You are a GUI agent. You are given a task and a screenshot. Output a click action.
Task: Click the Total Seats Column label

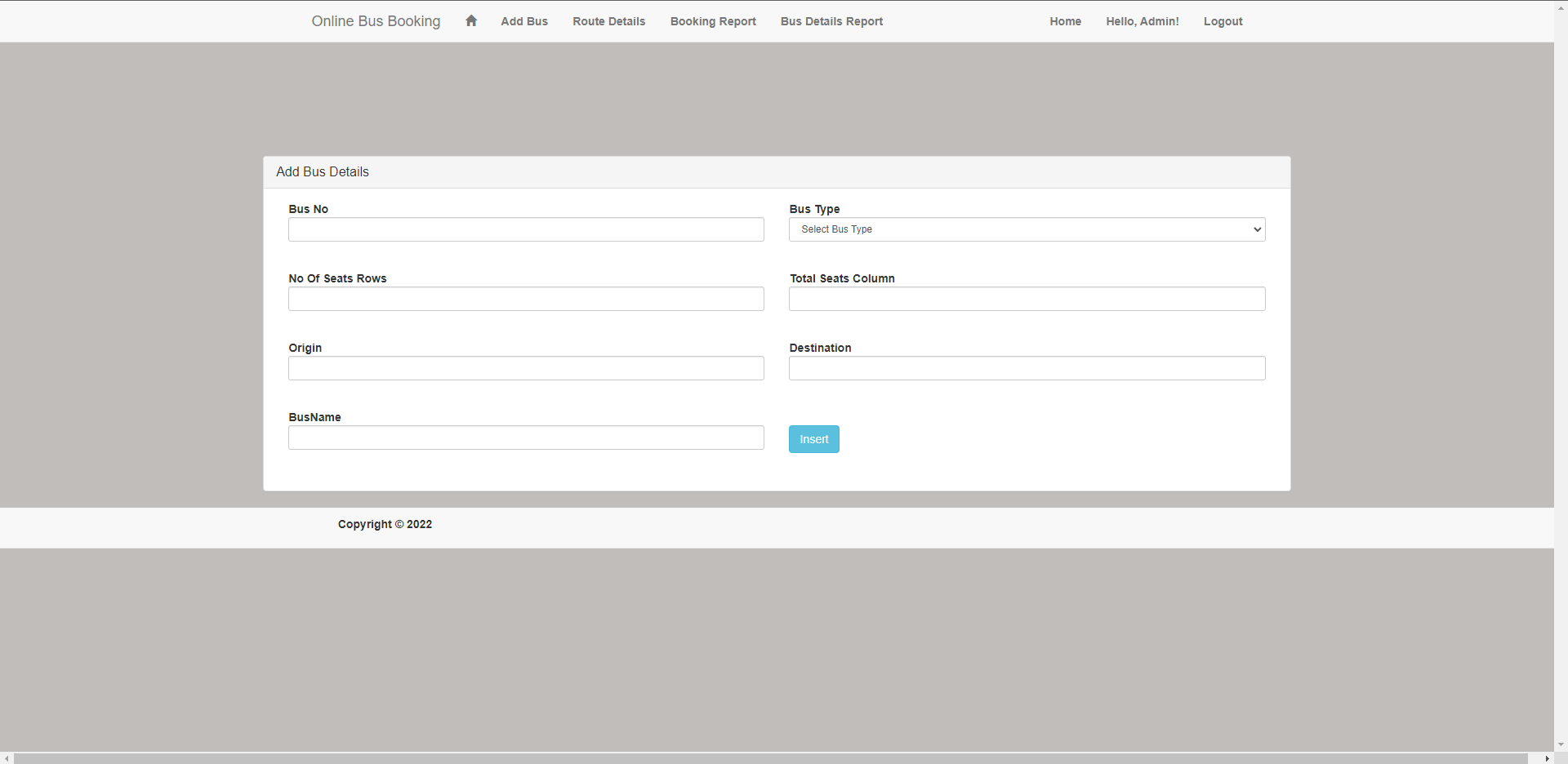(x=842, y=278)
